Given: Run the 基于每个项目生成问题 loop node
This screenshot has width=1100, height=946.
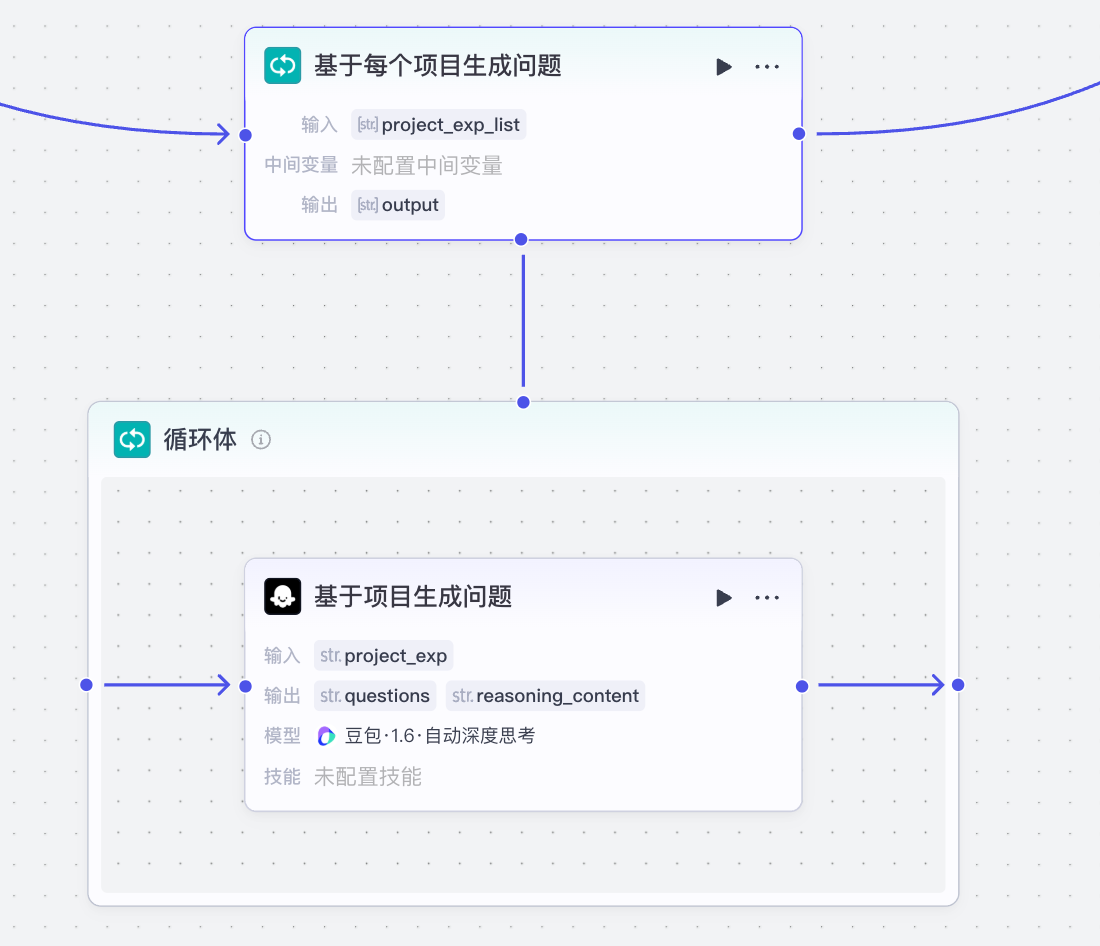Looking at the screenshot, I should 724,67.
